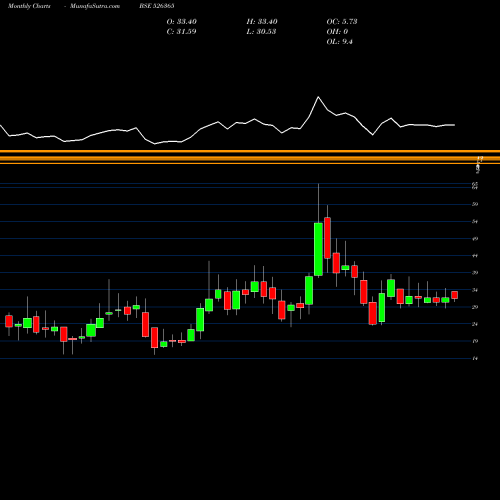Click the 'Monthly Charts' title text
Image resolution: width=500 pixels, height=500 pixels.
click(x=29, y=6)
